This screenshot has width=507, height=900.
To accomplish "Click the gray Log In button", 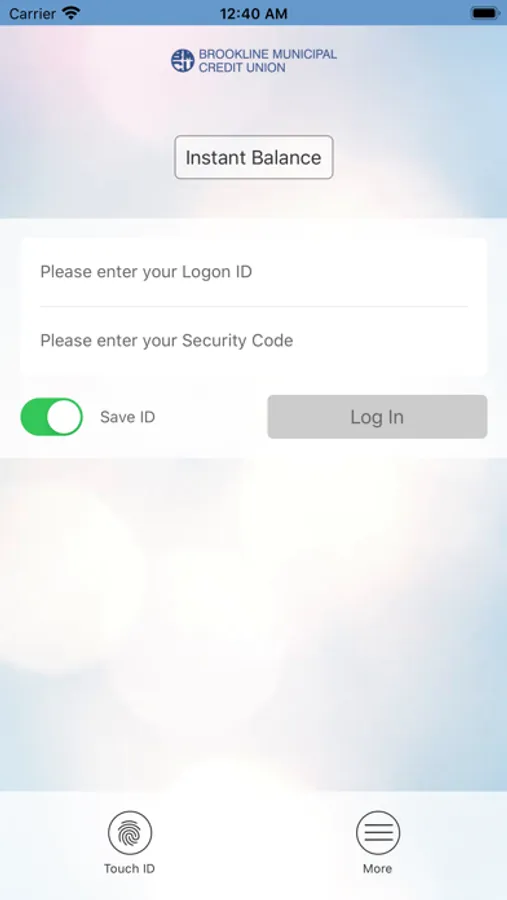I will pos(377,417).
